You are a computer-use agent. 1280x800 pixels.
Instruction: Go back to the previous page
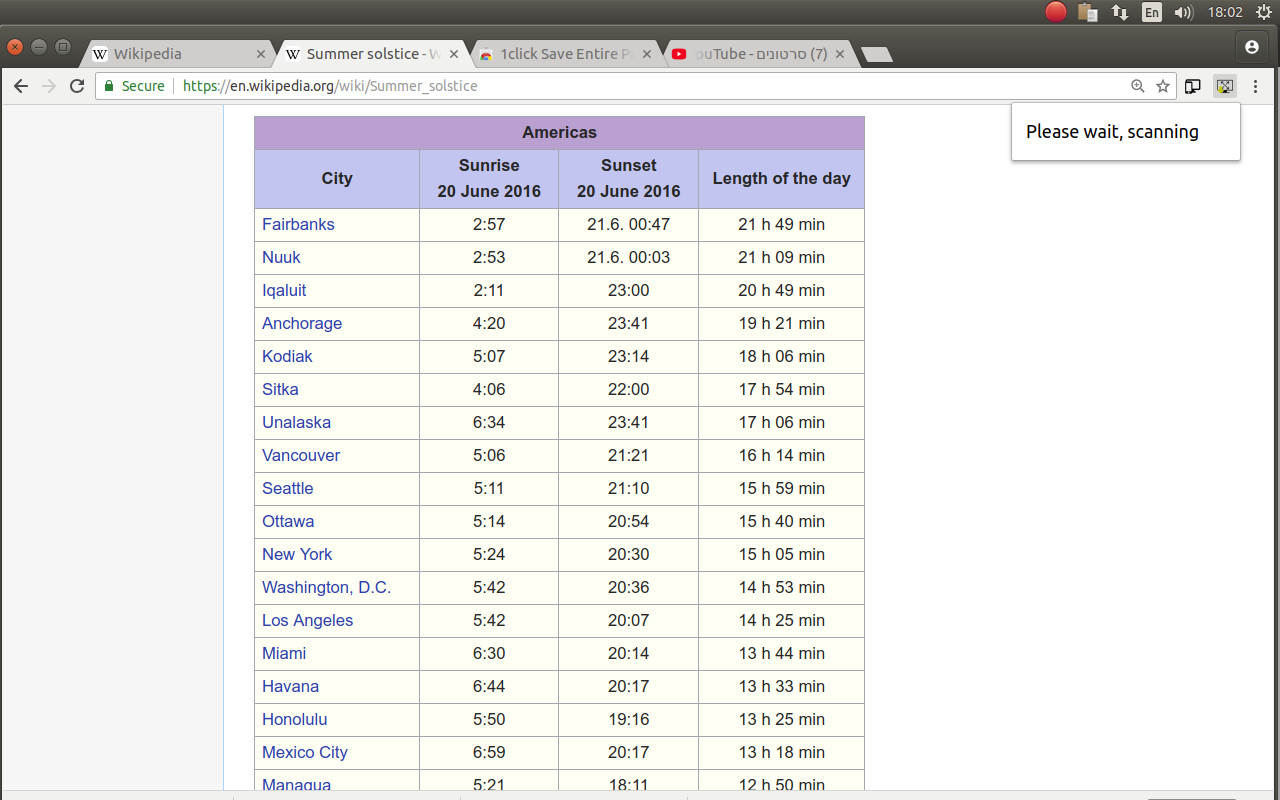[20, 86]
